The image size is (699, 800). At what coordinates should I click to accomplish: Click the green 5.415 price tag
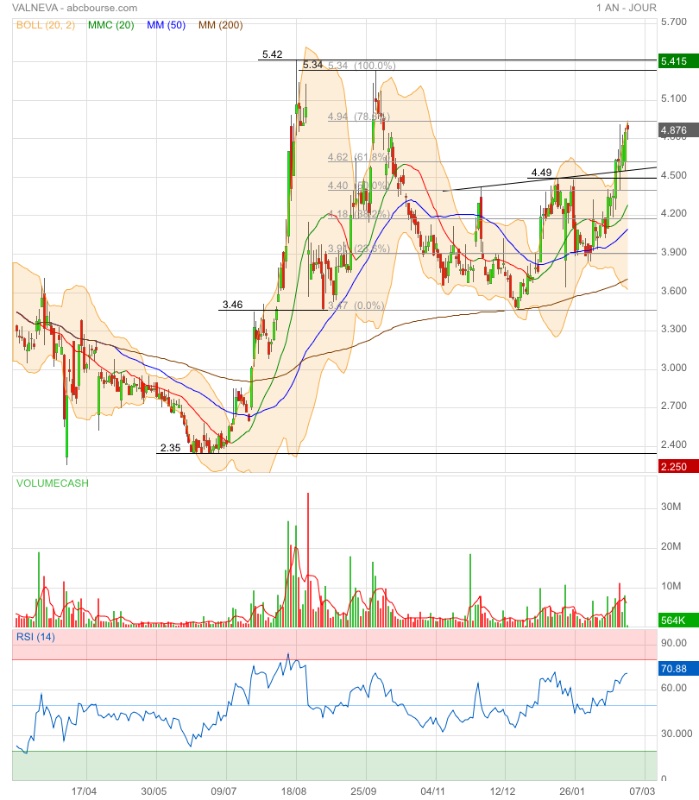pos(678,61)
